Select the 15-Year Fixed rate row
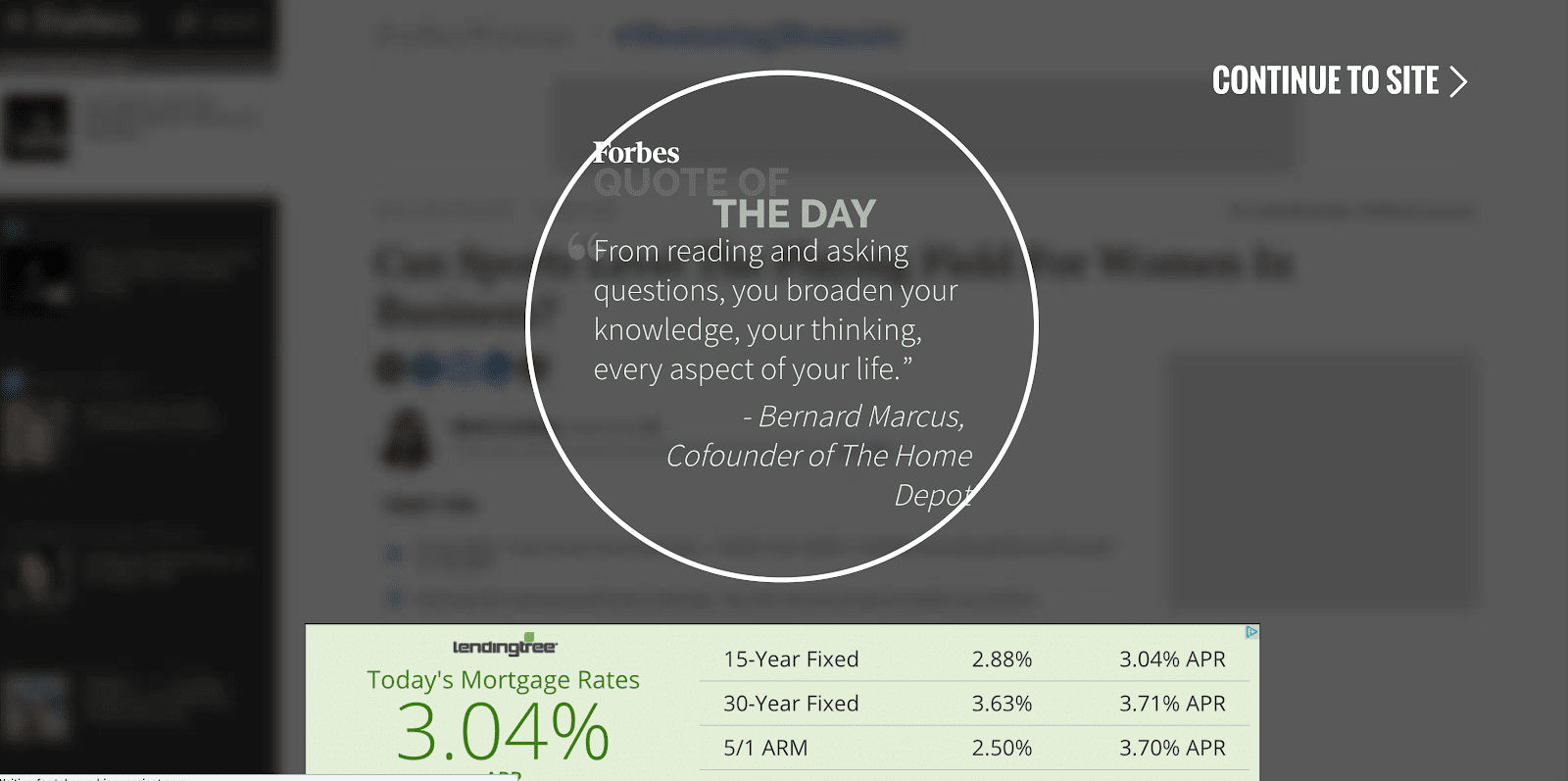This screenshot has width=1568, height=781. coord(974,659)
